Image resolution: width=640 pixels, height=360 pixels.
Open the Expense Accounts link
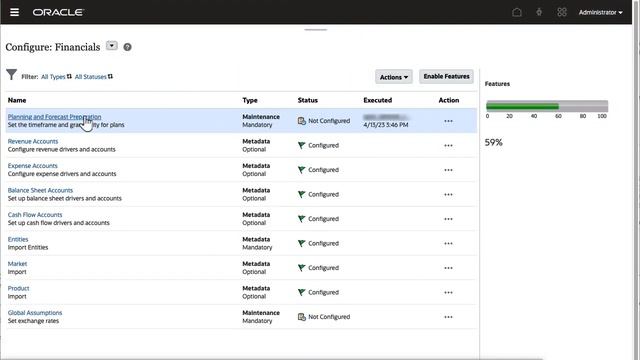pyautogui.click(x=33, y=166)
